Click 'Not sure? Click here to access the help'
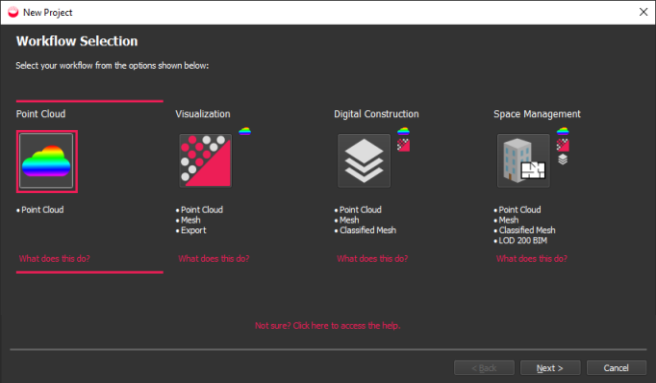 click(x=328, y=326)
